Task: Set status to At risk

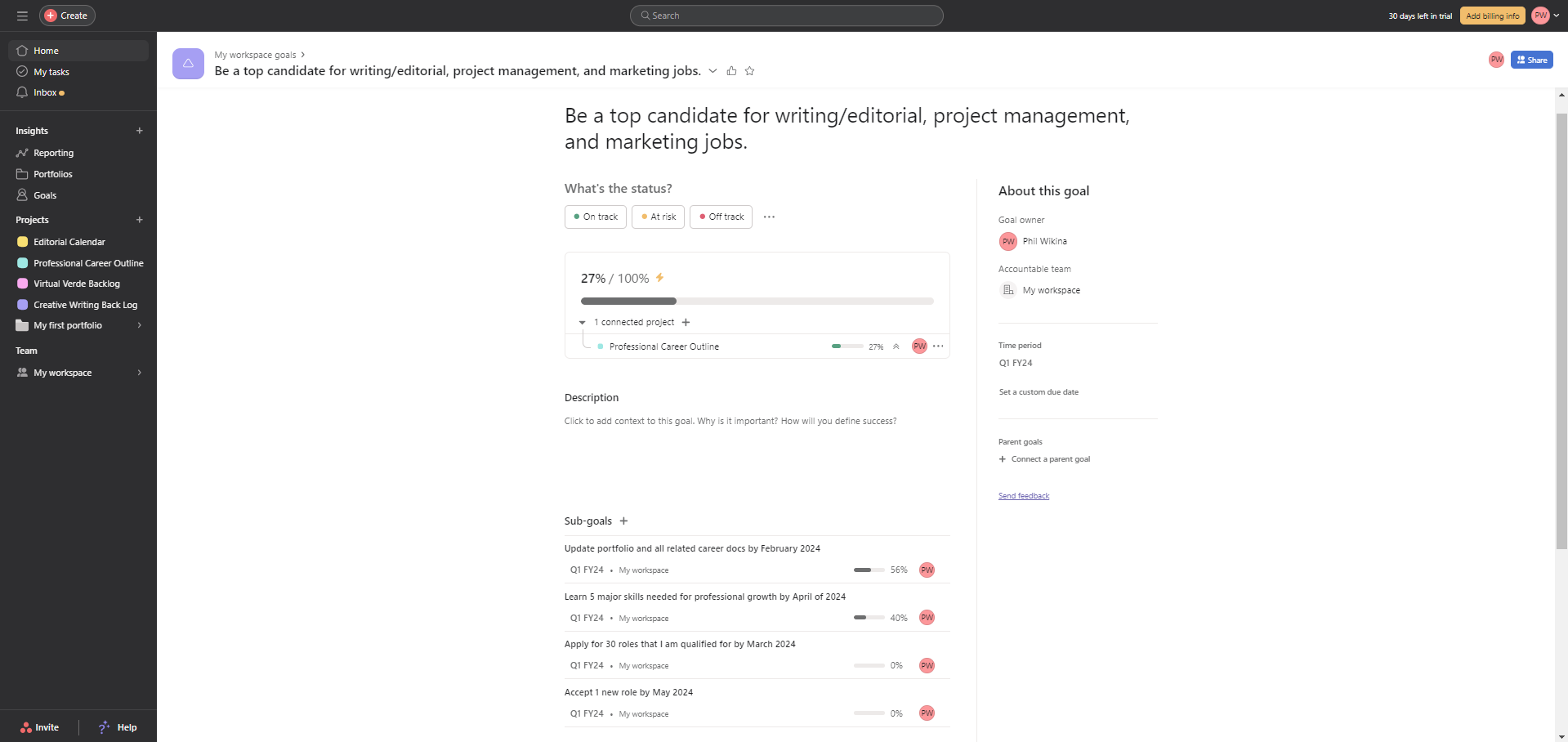Action: click(x=658, y=217)
